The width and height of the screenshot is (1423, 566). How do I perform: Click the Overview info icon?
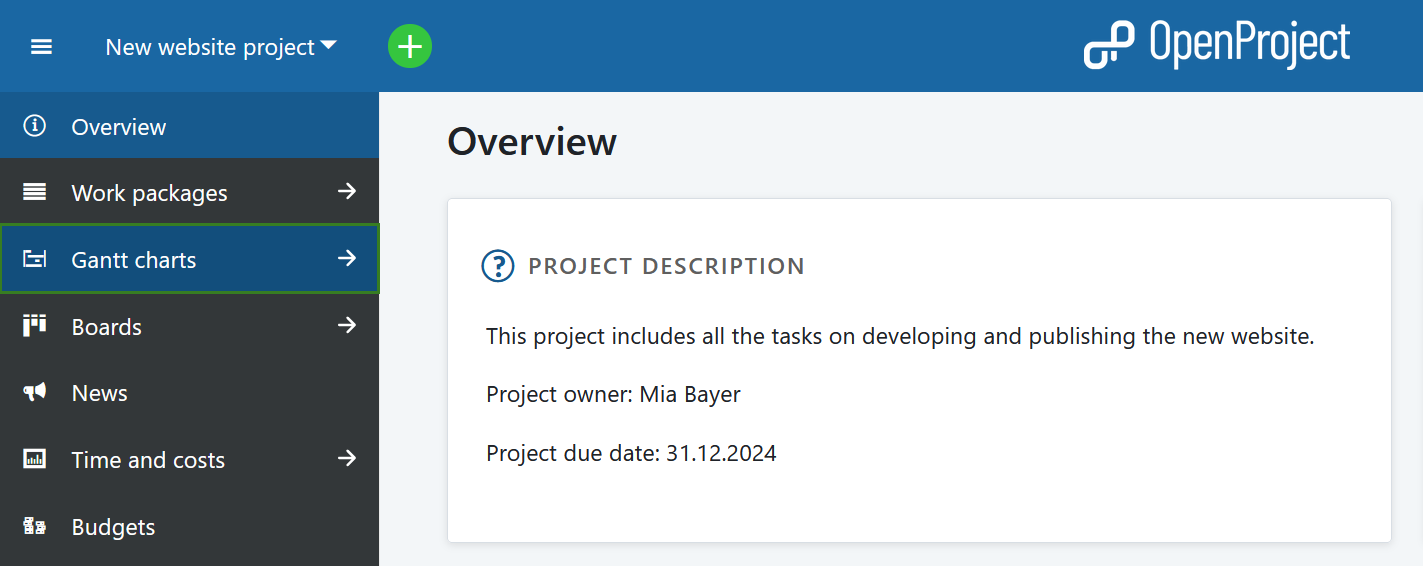tap(35, 126)
